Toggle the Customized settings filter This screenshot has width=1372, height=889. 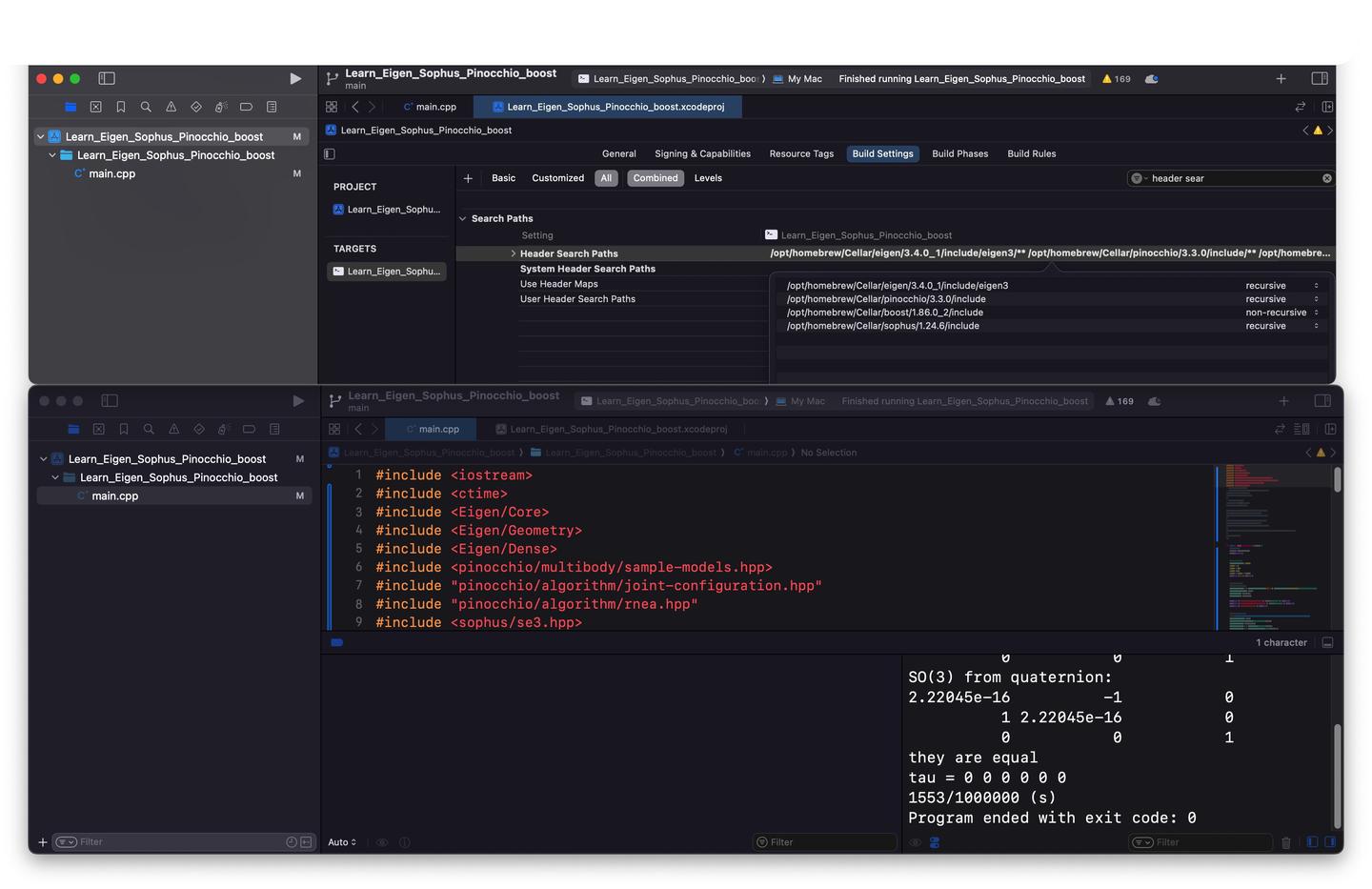point(557,178)
